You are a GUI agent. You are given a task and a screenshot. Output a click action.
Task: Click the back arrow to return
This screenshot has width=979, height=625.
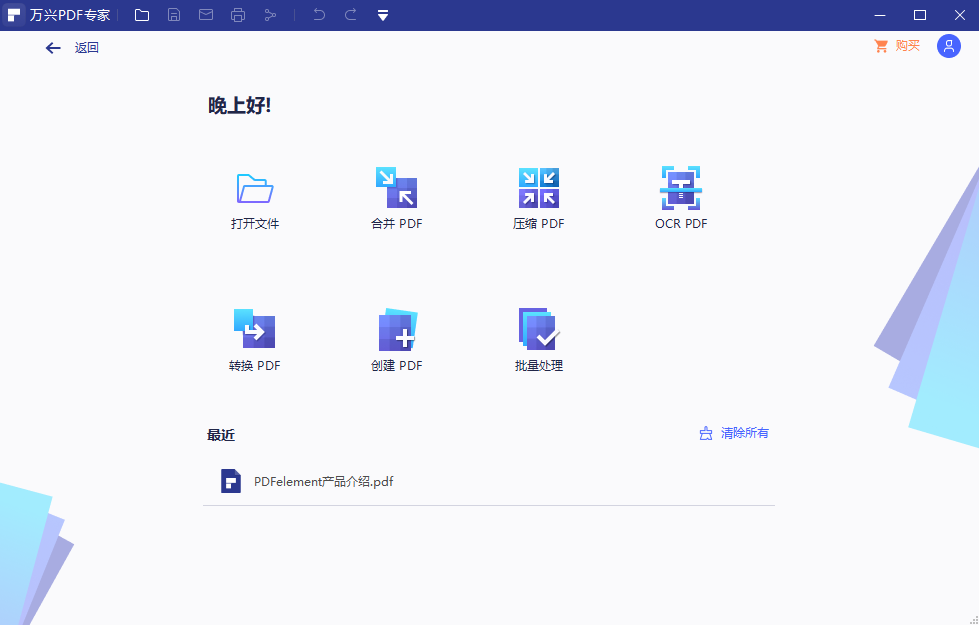(52, 47)
